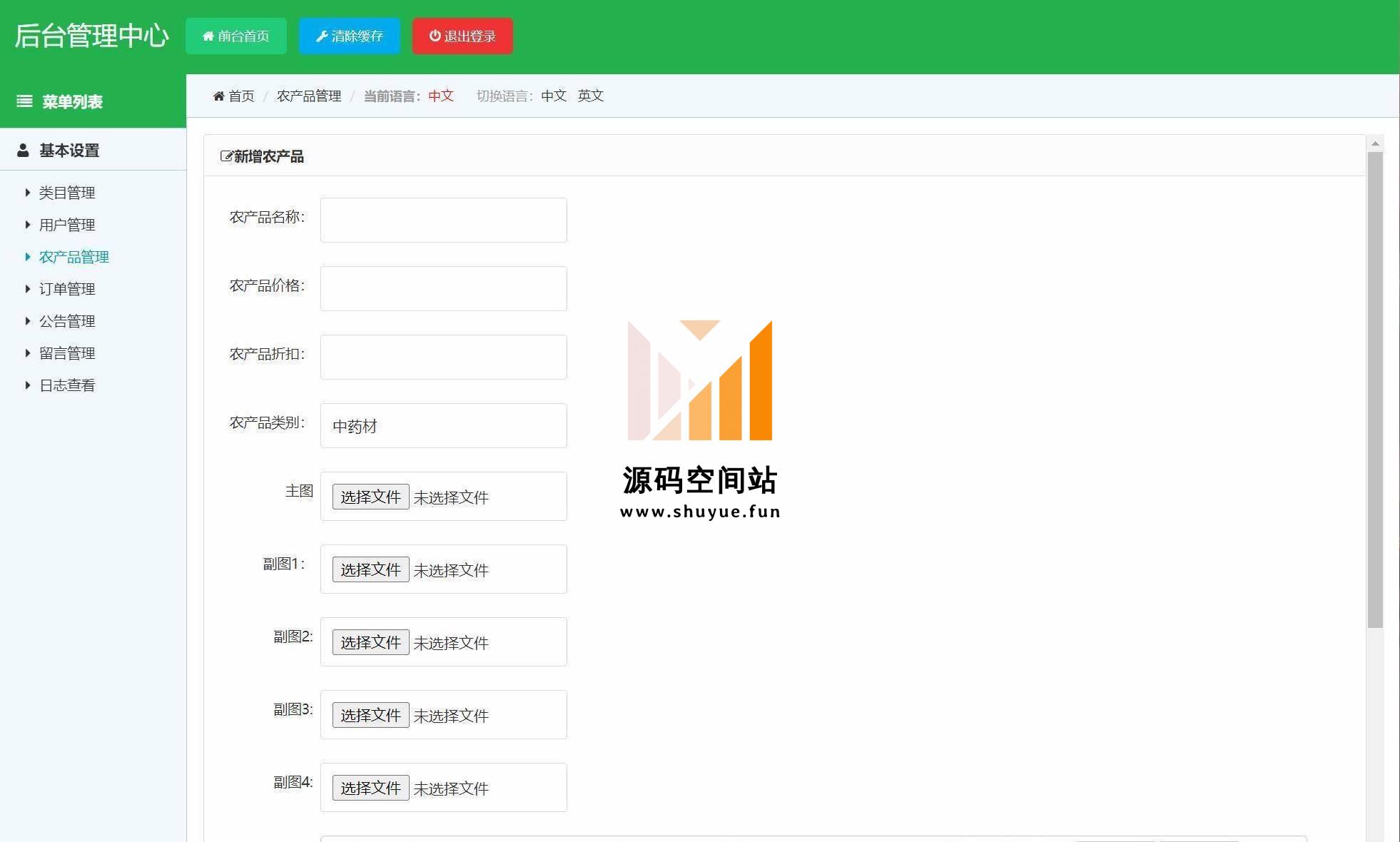The width and height of the screenshot is (1400, 842).
Task: Click the 后台管理中心 title
Action: (91, 36)
